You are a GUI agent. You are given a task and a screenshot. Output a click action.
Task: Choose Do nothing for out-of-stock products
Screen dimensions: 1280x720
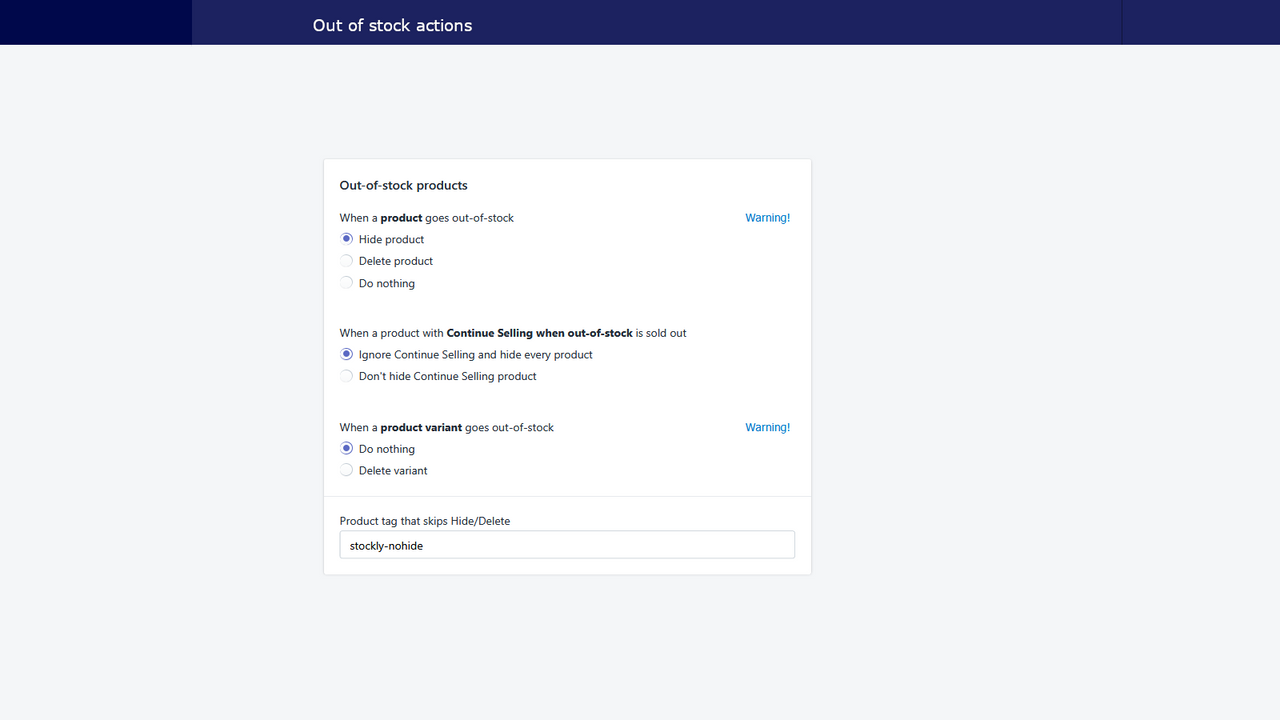tap(346, 282)
